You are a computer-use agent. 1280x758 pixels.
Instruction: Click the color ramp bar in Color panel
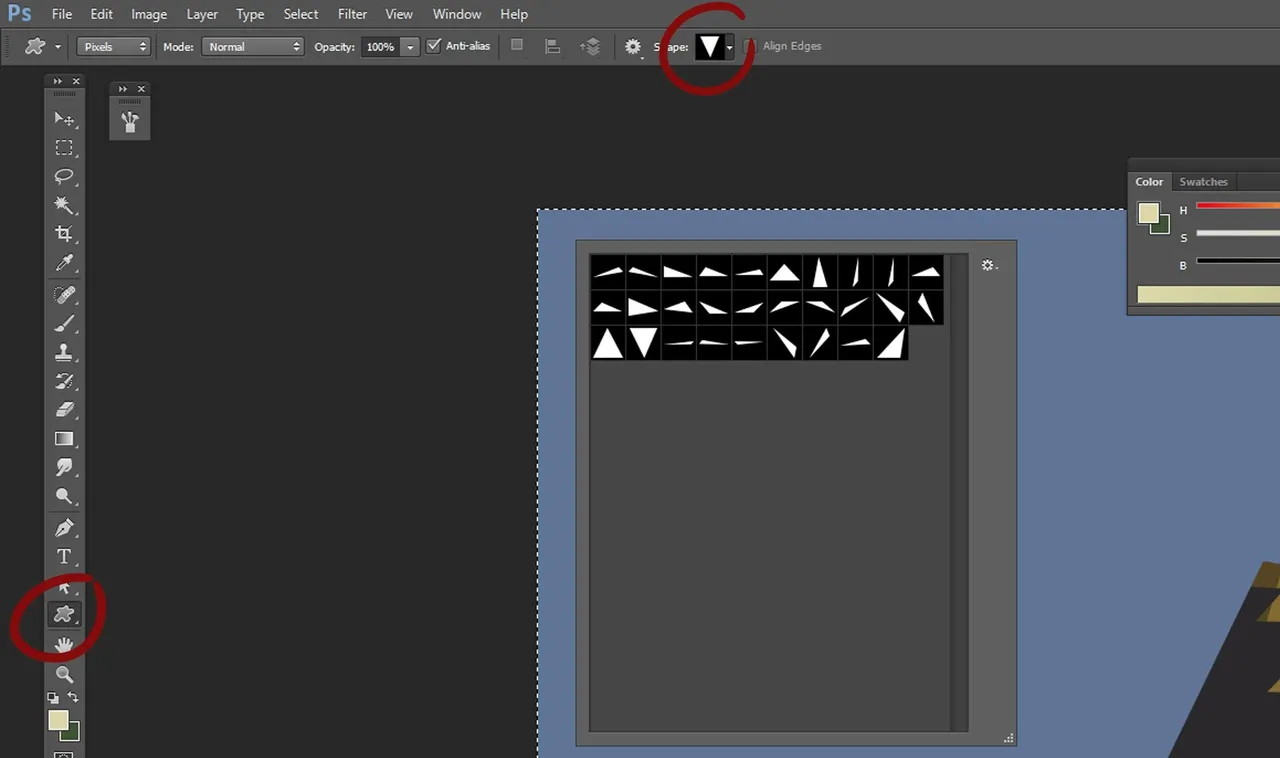(1208, 295)
